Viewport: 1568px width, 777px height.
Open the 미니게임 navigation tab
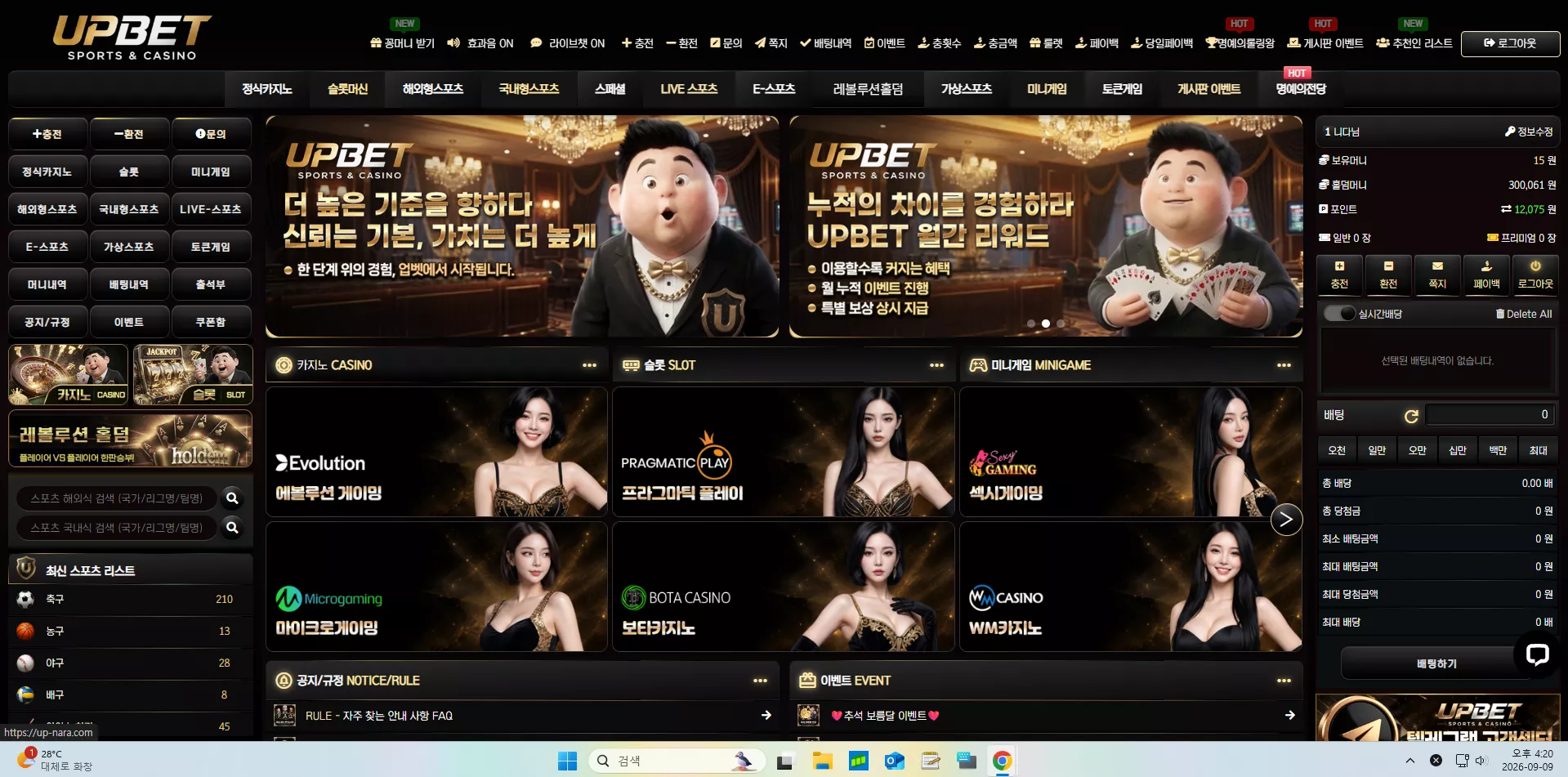pos(1047,89)
